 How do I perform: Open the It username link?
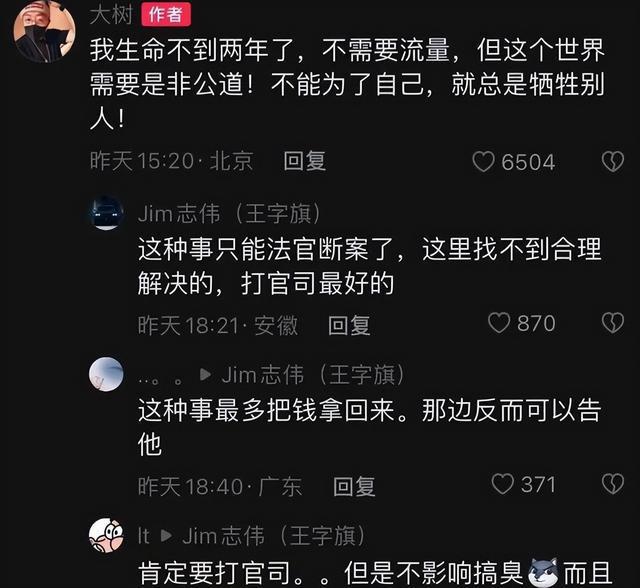pyautogui.click(x=144, y=535)
